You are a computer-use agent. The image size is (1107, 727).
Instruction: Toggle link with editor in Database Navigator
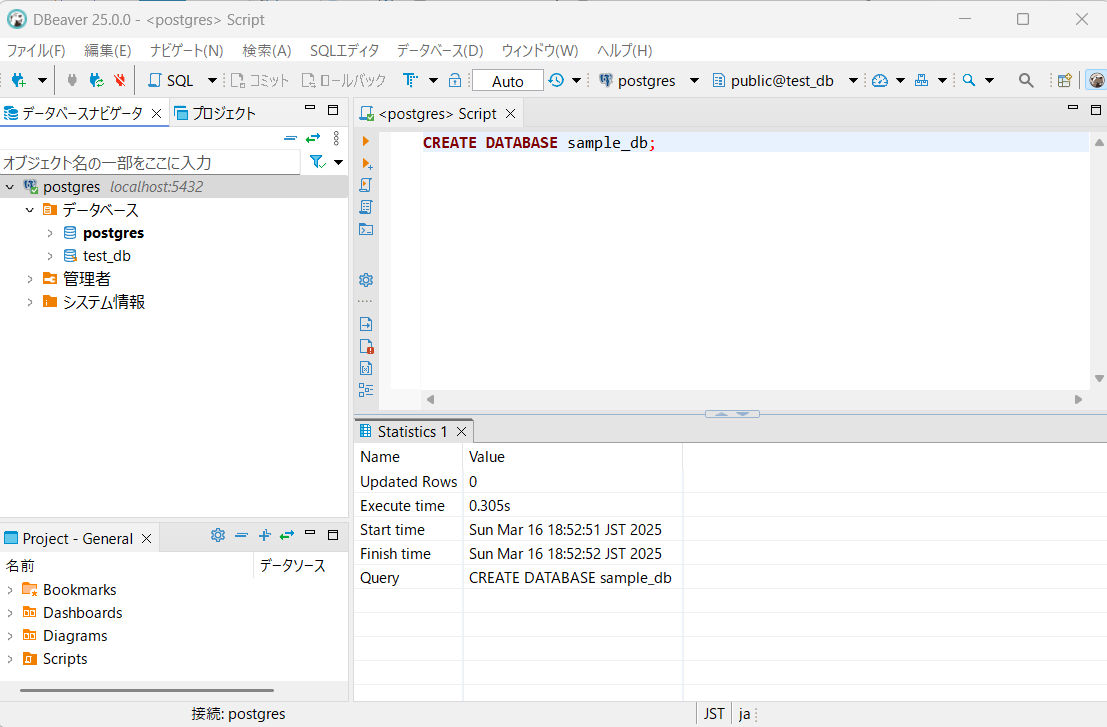click(313, 138)
